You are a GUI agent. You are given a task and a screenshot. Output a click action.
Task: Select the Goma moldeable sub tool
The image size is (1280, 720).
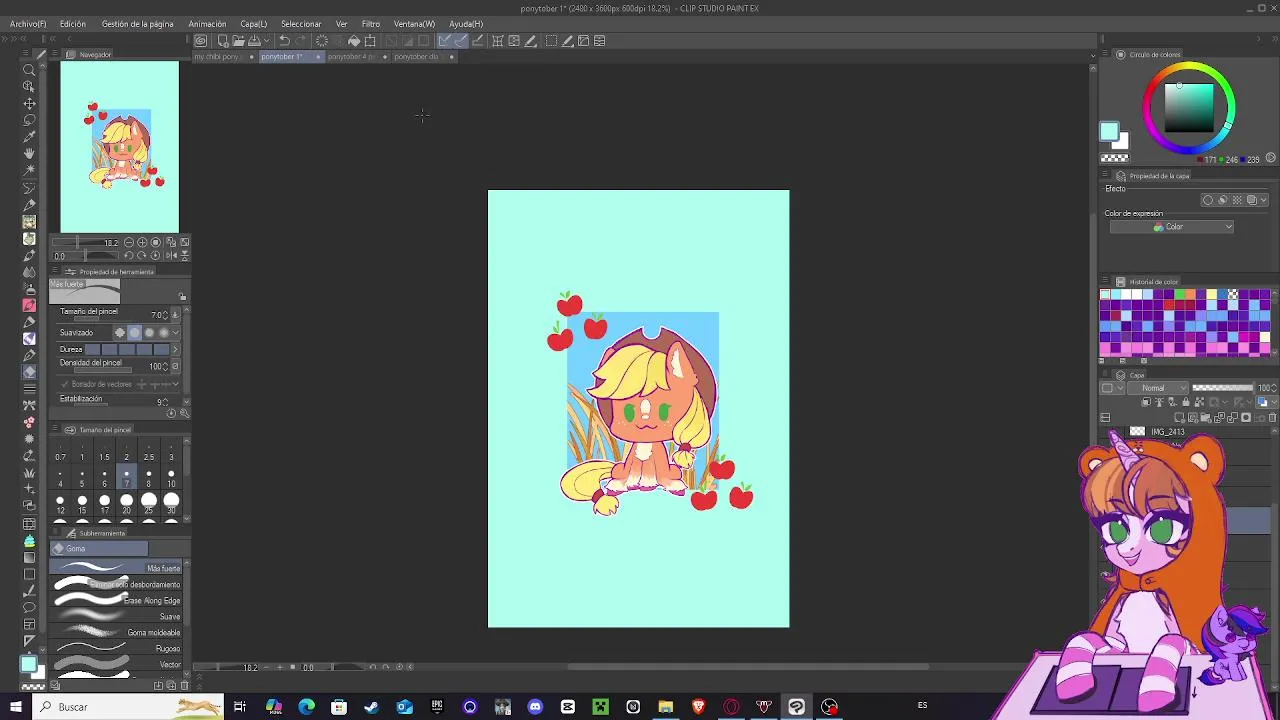(117, 632)
